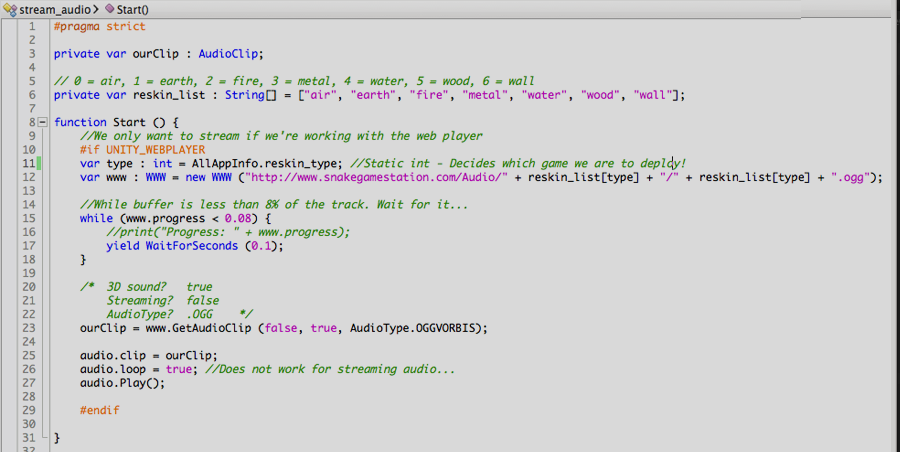The width and height of the screenshot is (900, 452).
Task: Click the breadcrumb chevron after stream_audio
Action: tap(98, 8)
